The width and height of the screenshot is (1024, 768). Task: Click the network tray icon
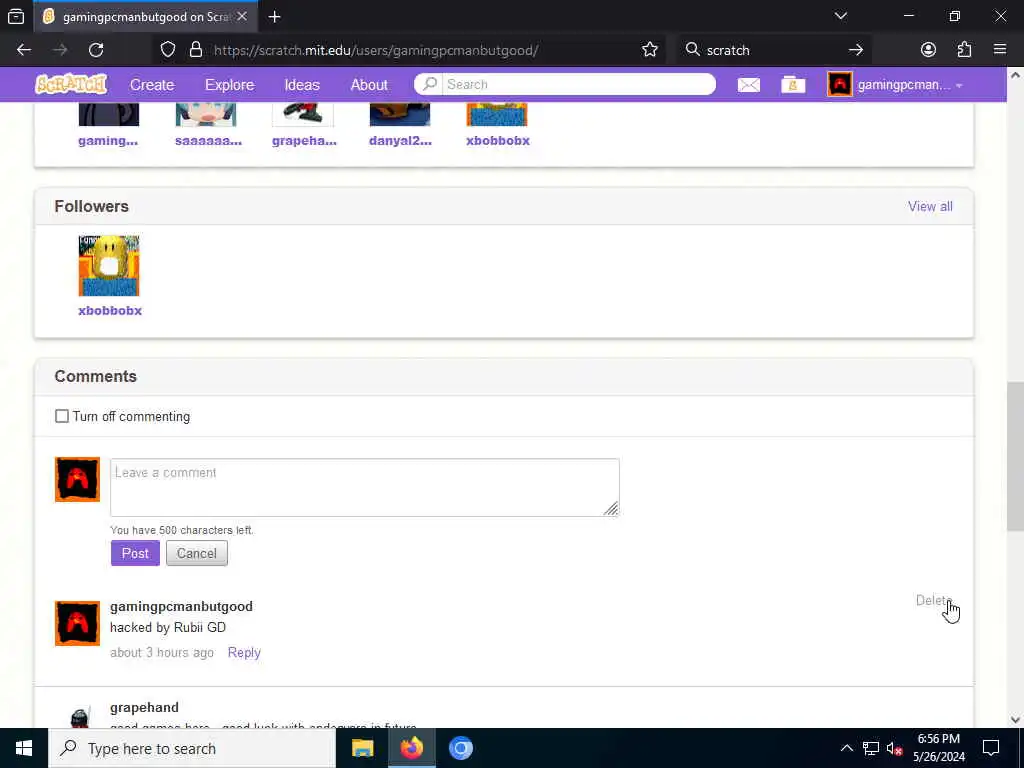coord(871,748)
